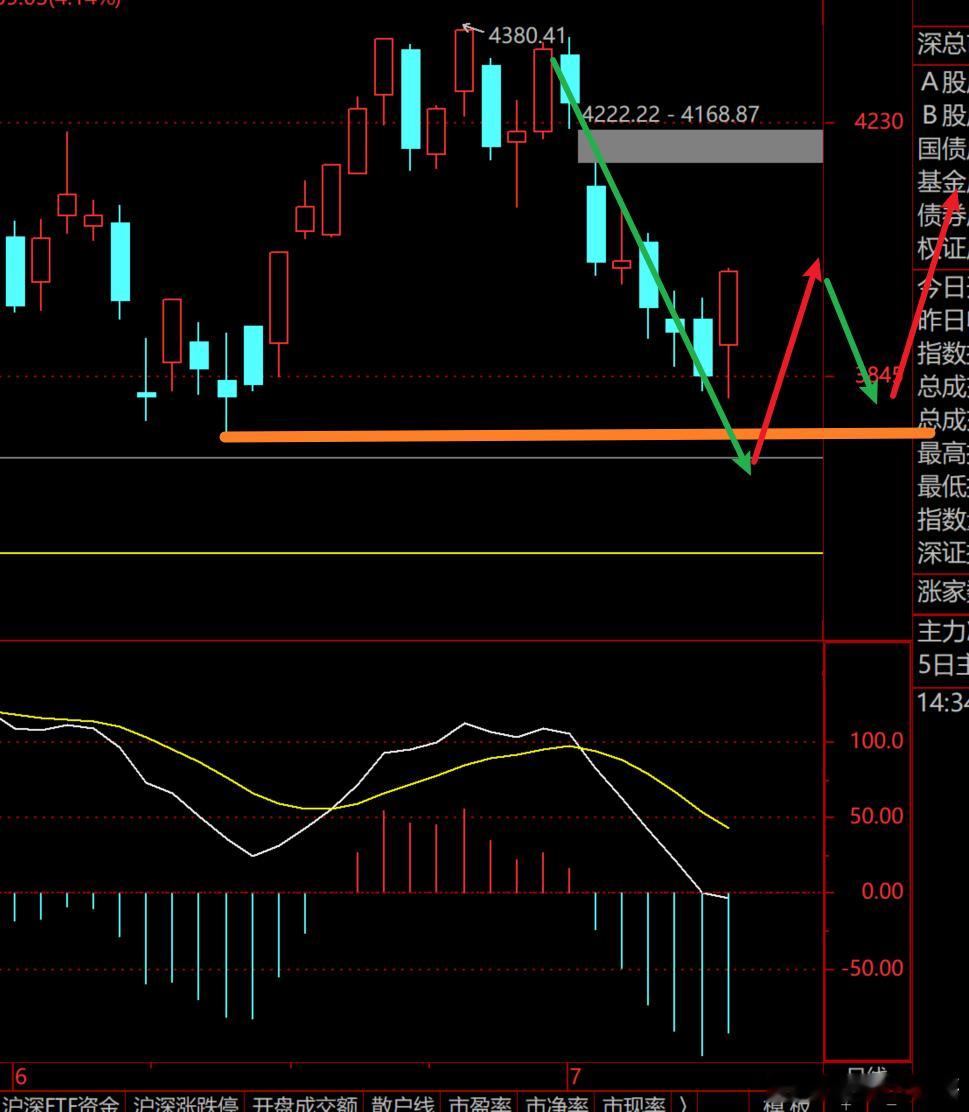Image resolution: width=969 pixels, height=1112 pixels.
Task: Click the 50.00 indicator axis value
Action: pos(877,816)
